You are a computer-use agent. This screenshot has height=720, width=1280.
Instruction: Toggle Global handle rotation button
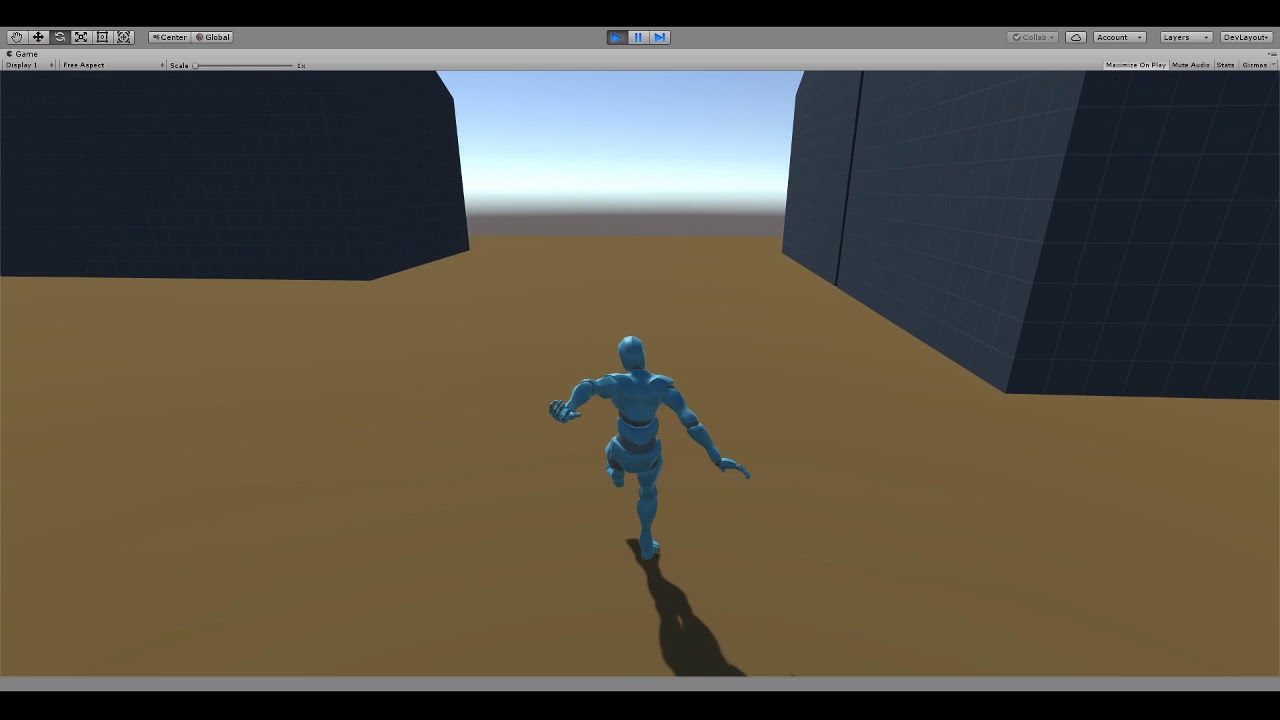[x=212, y=37]
